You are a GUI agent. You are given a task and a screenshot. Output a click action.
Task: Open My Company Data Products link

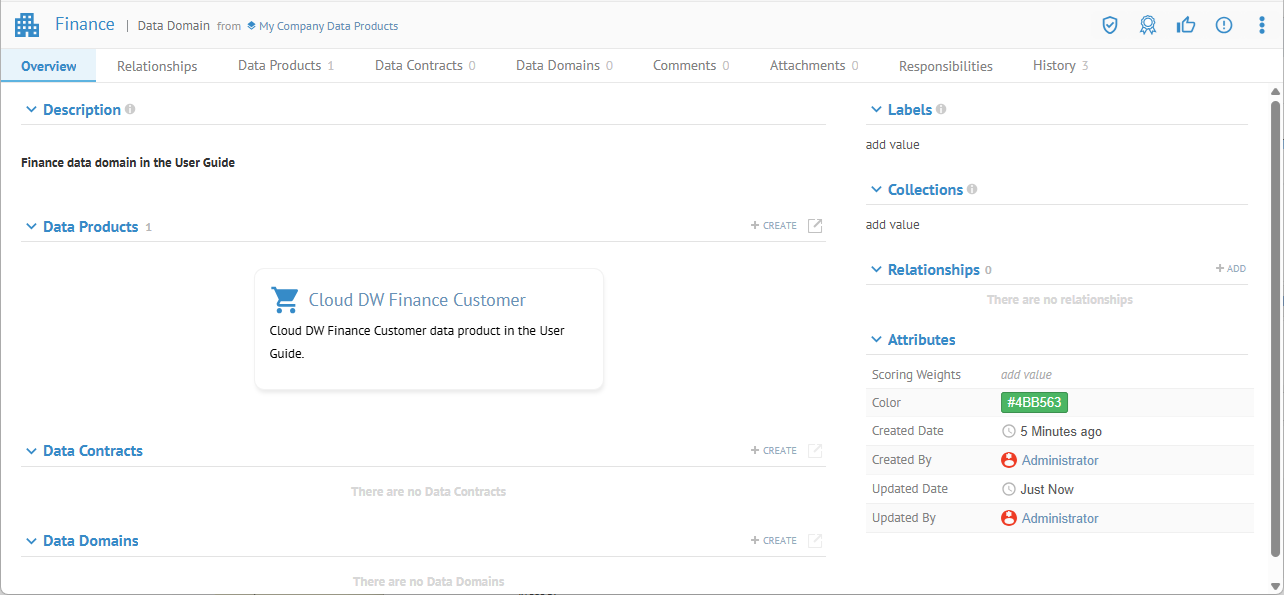(x=327, y=26)
